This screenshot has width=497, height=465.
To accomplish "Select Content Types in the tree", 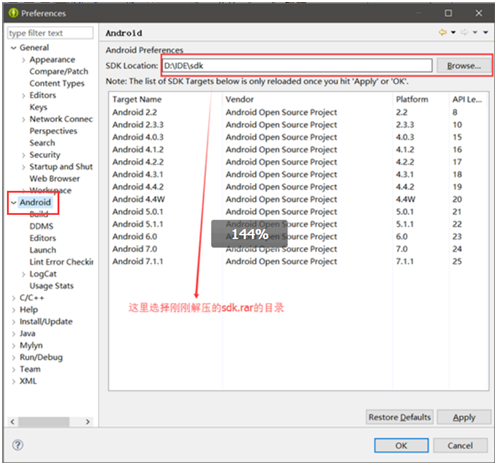I will click(x=57, y=83).
